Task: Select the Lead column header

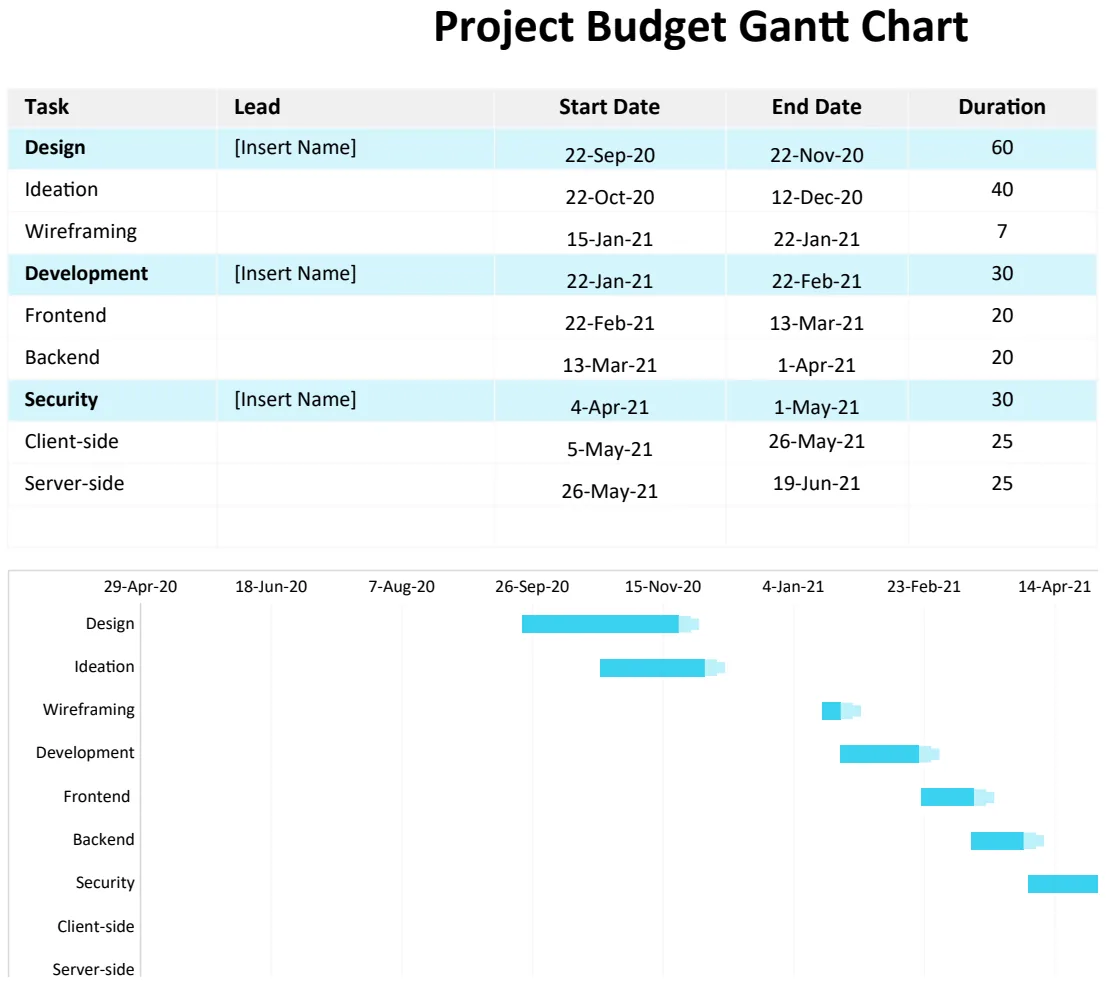Action: point(257,107)
